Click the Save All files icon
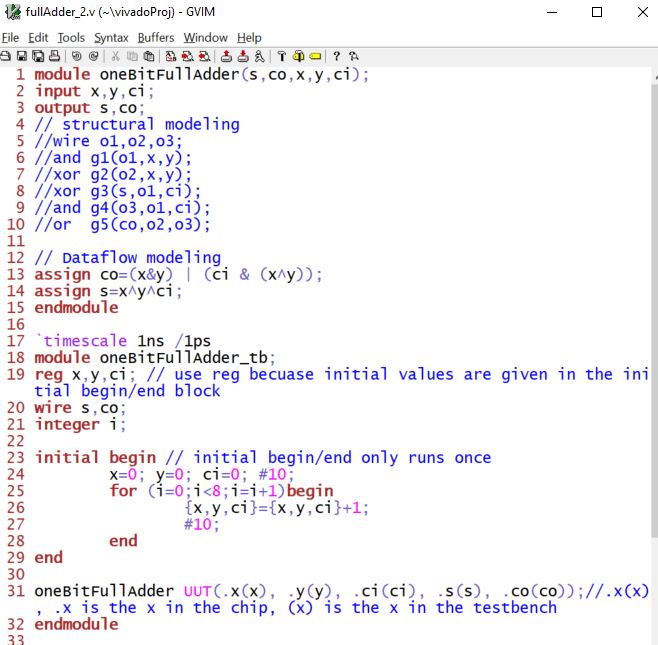The image size is (658, 645). pos(37,56)
